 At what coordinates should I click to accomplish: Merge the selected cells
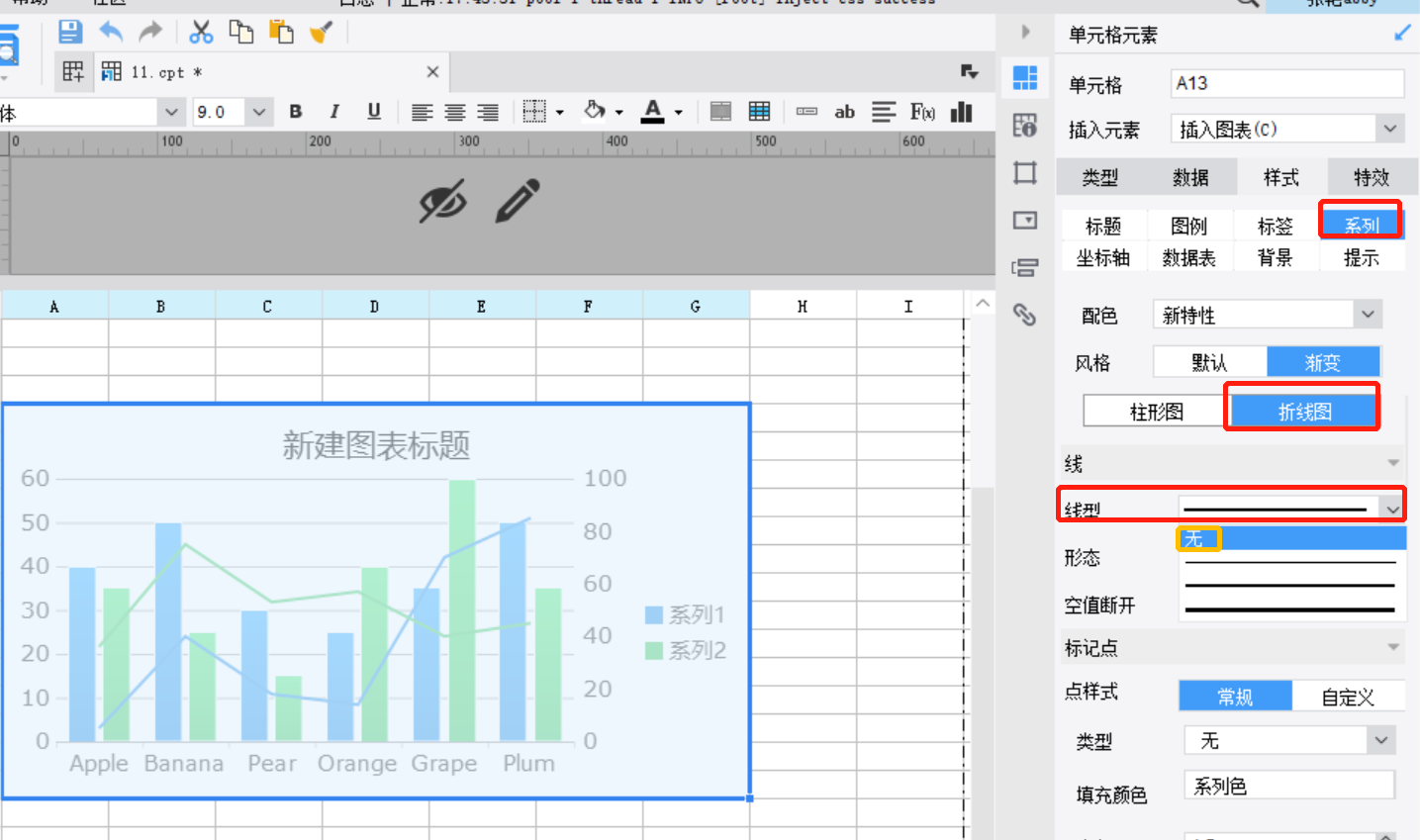click(721, 112)
